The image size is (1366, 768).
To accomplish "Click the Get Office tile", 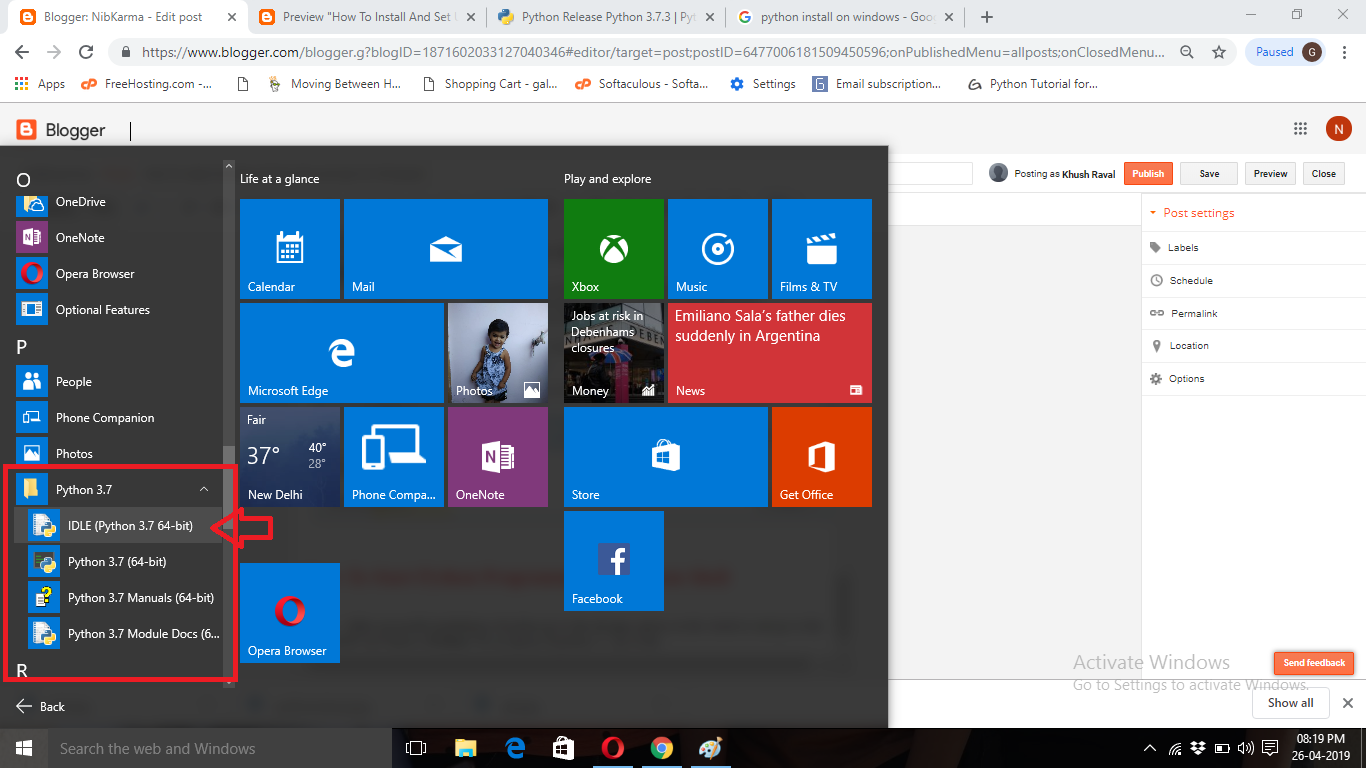I will (x=822, y=457).
